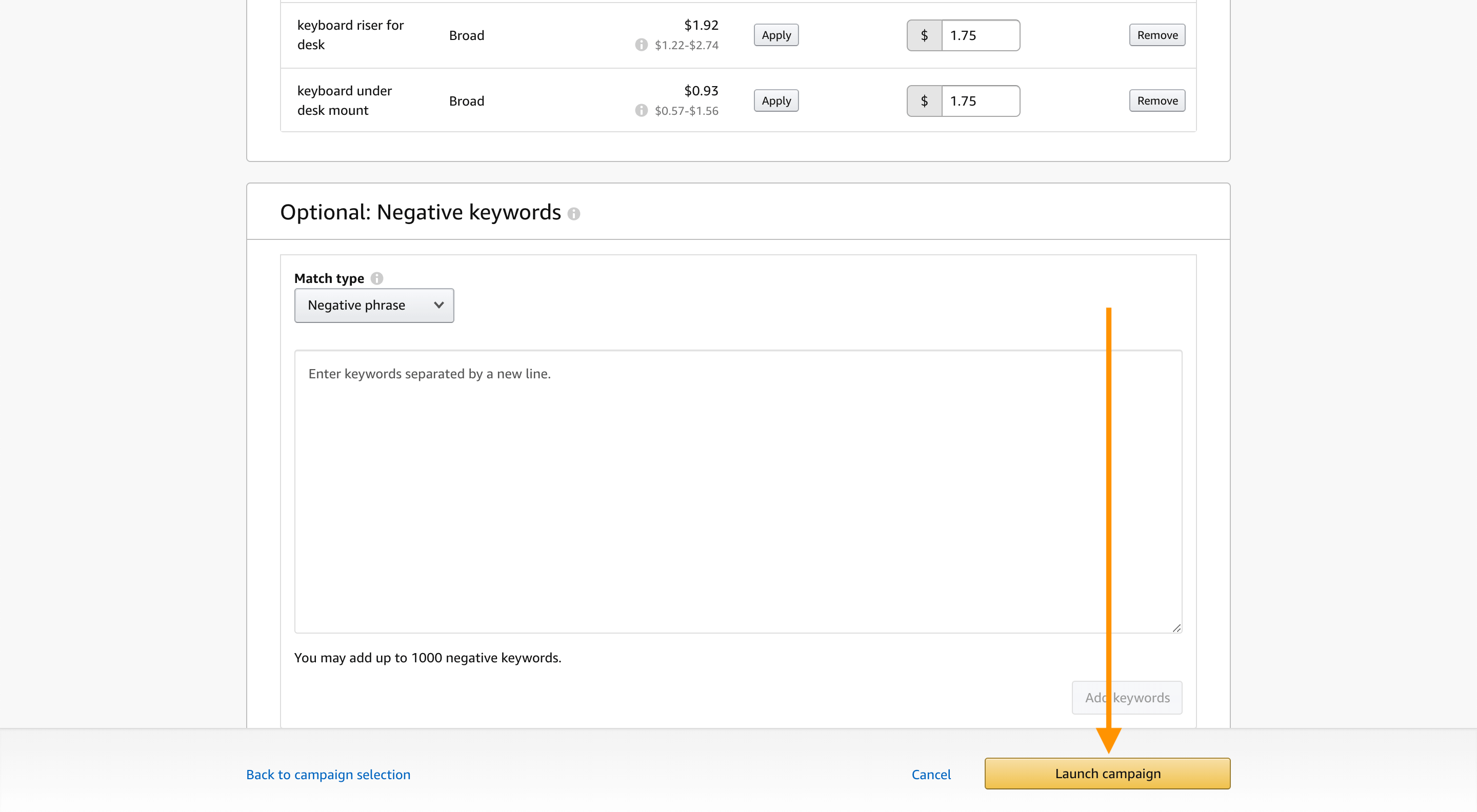Viewport: 1477px width, 812px height.
Task: Click info icon next to Match type
Action: pos(377,278)
